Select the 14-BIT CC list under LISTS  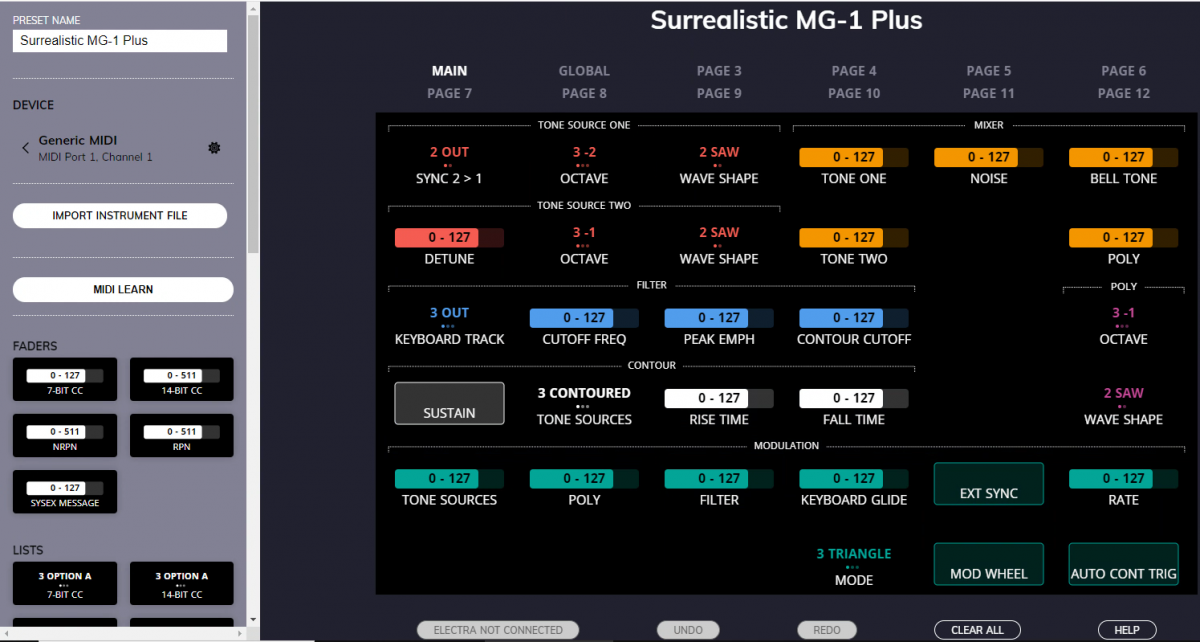click(181, 583)
